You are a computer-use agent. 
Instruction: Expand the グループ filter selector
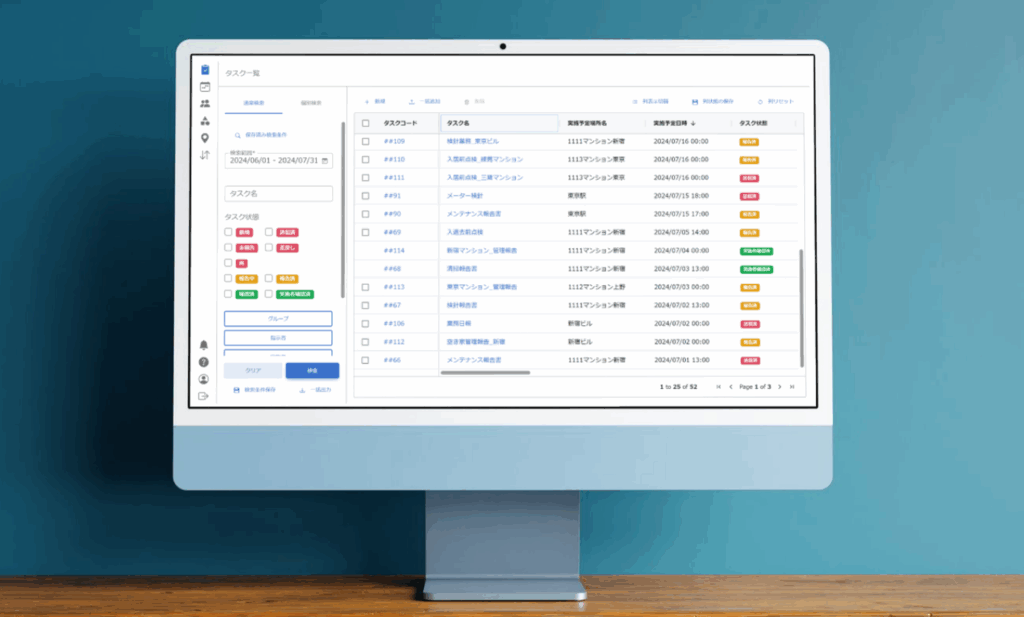pyautogui.click(x=278, y=318)
